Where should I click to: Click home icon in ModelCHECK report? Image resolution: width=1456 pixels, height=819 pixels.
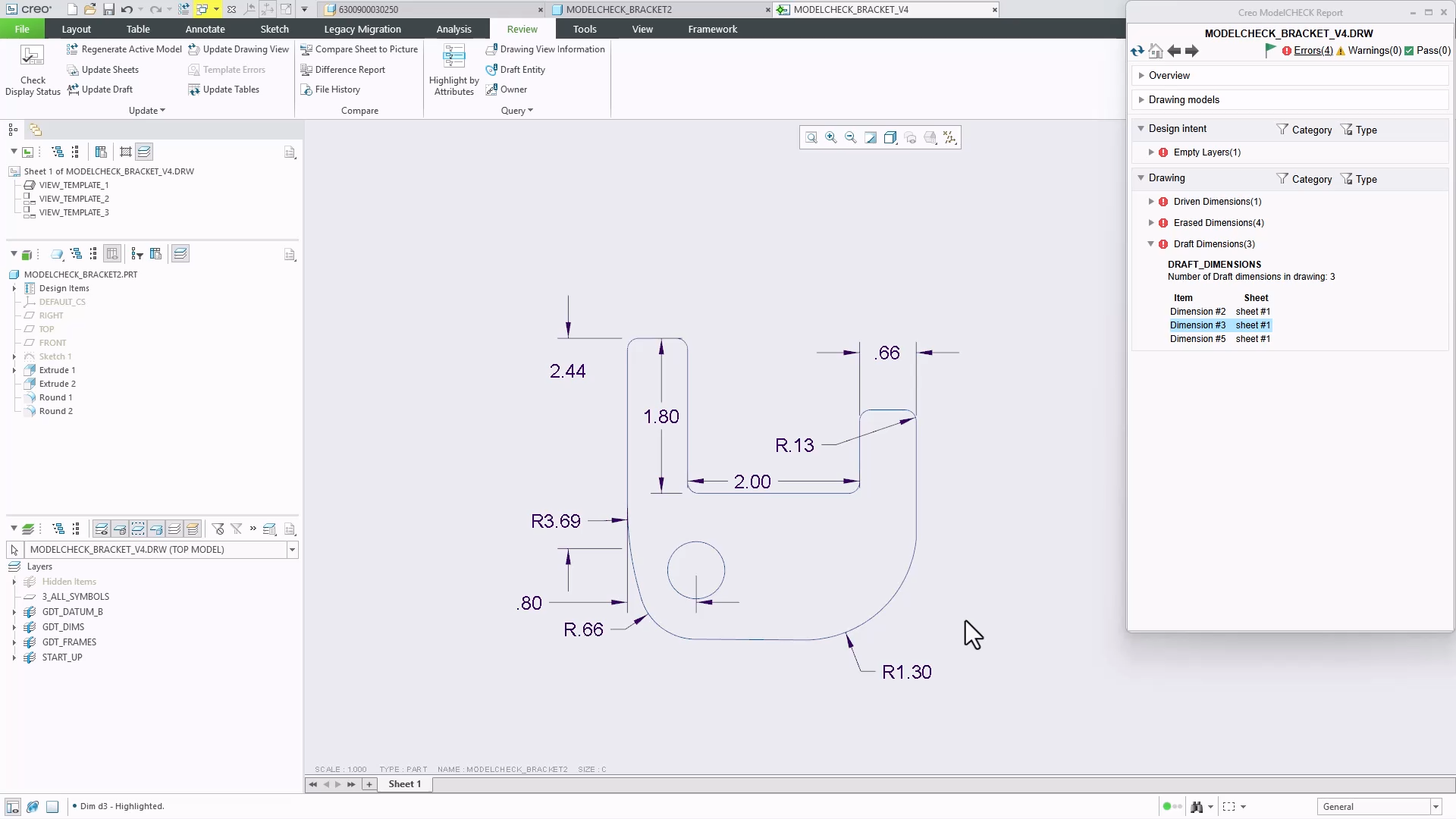1156,51
